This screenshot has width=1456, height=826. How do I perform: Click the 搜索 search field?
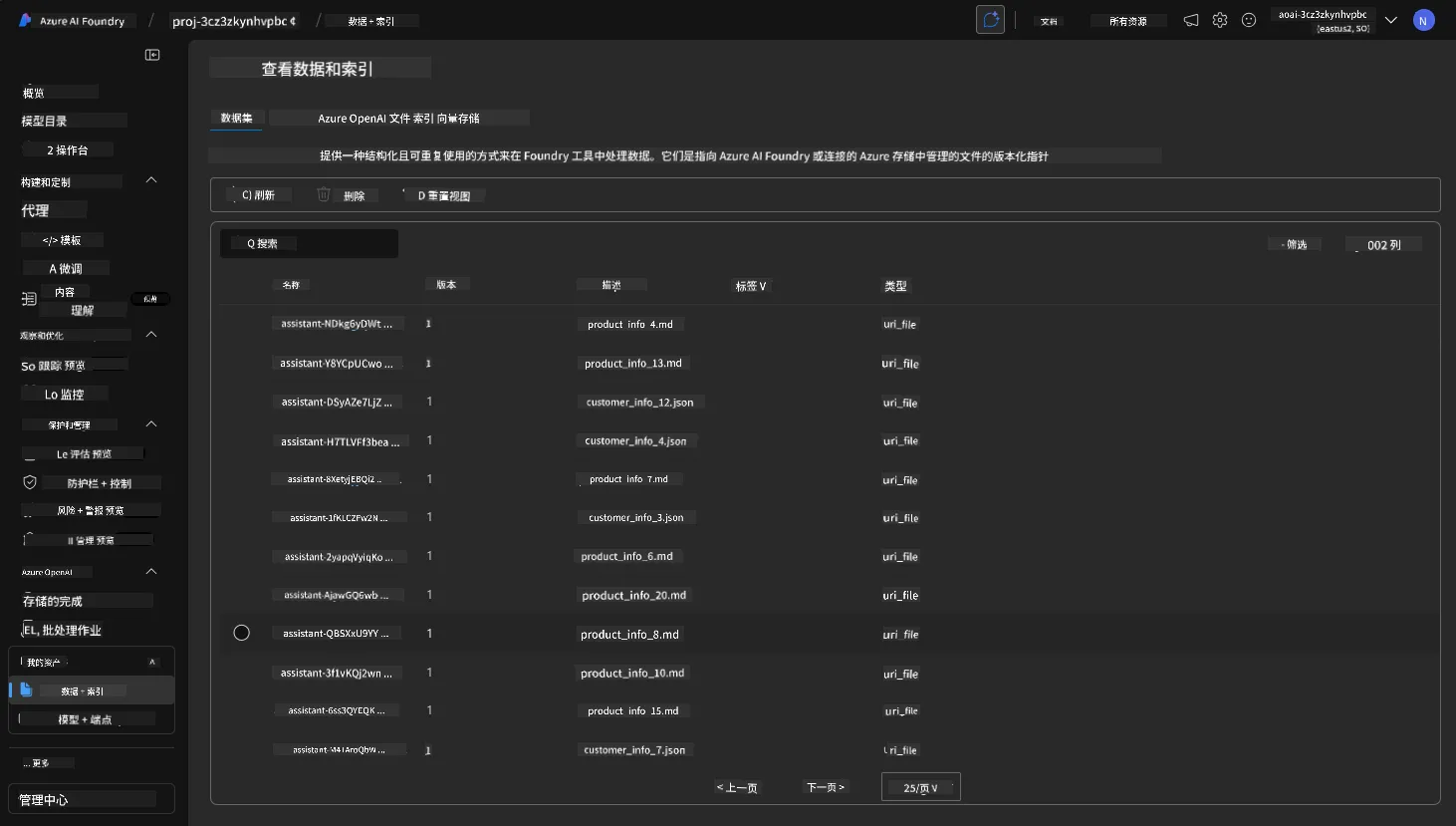point(309,243)
